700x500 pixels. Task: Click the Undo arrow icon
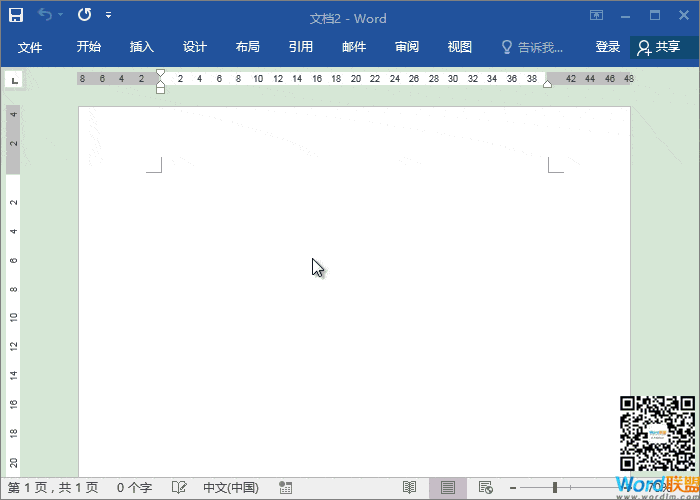45,14
